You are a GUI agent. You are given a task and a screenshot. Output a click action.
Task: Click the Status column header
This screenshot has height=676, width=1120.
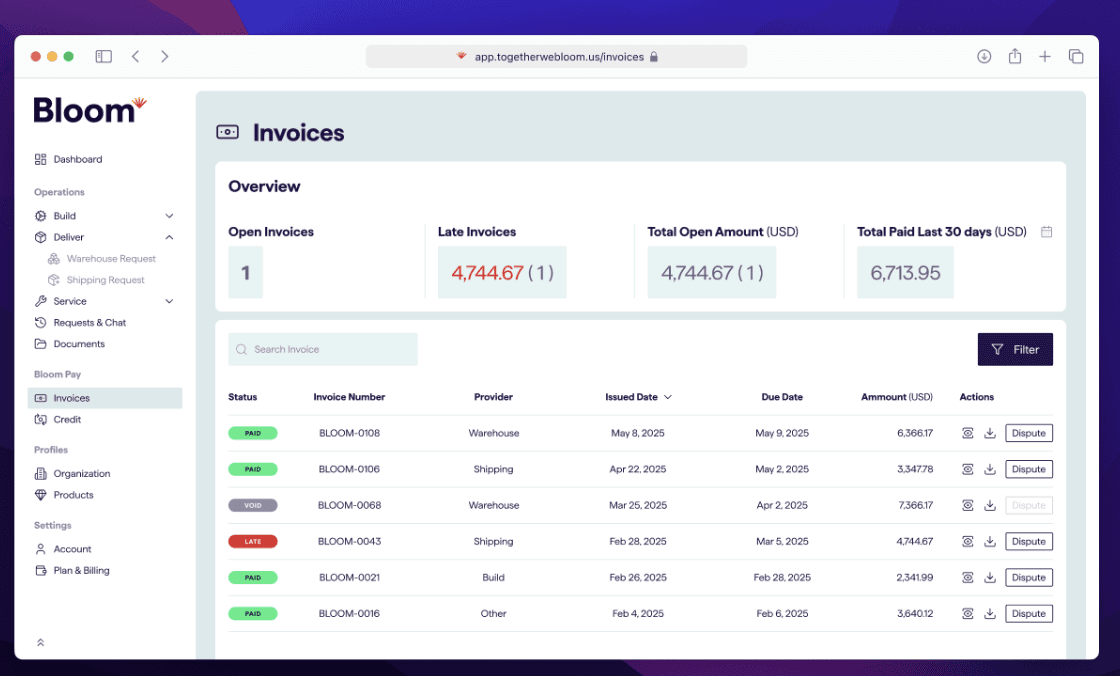click(x=243, y=397)
